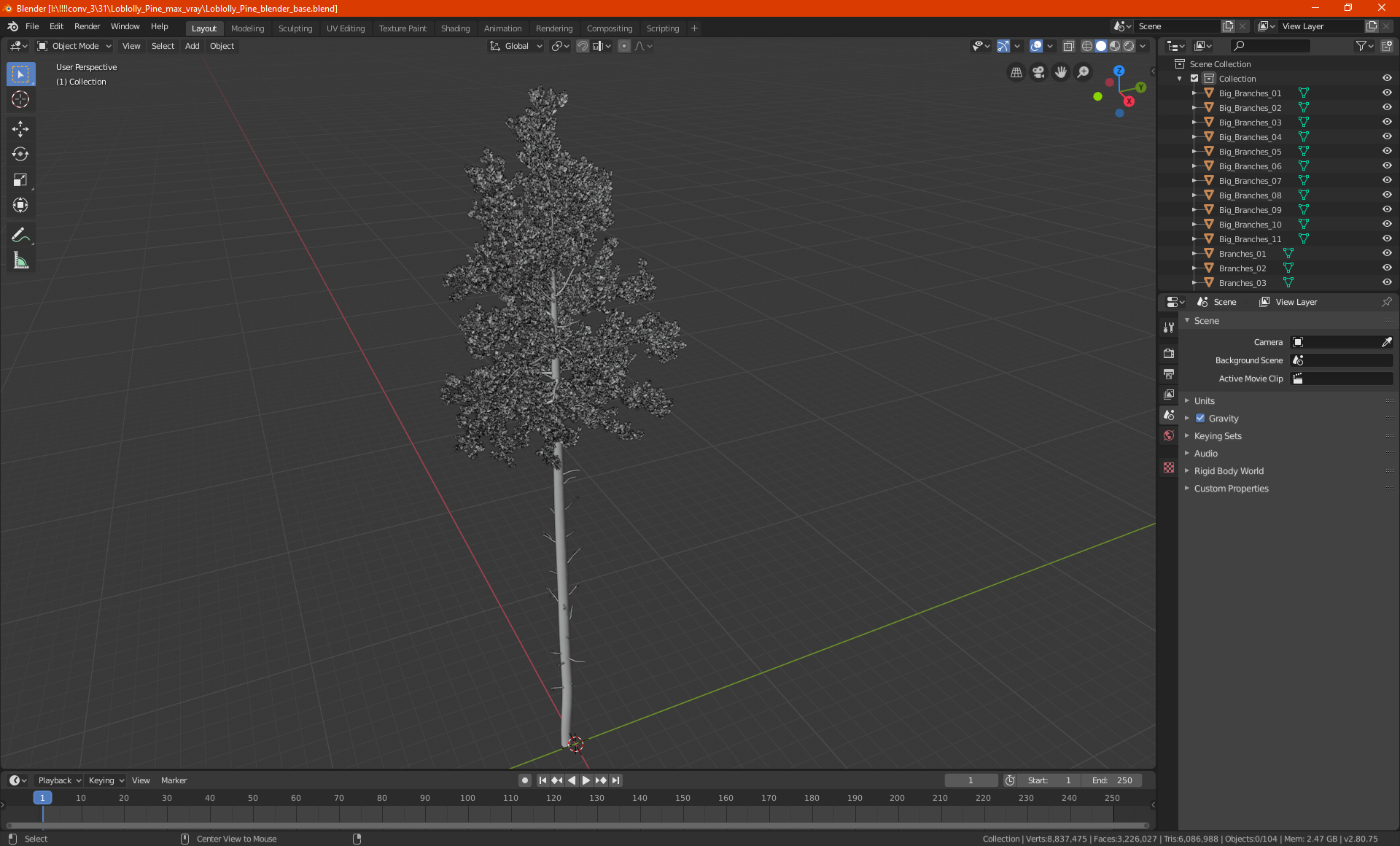Select the Cursor tool in toolbar
This screenshot has width=1400, height=846.
click(x=20, y=100)
